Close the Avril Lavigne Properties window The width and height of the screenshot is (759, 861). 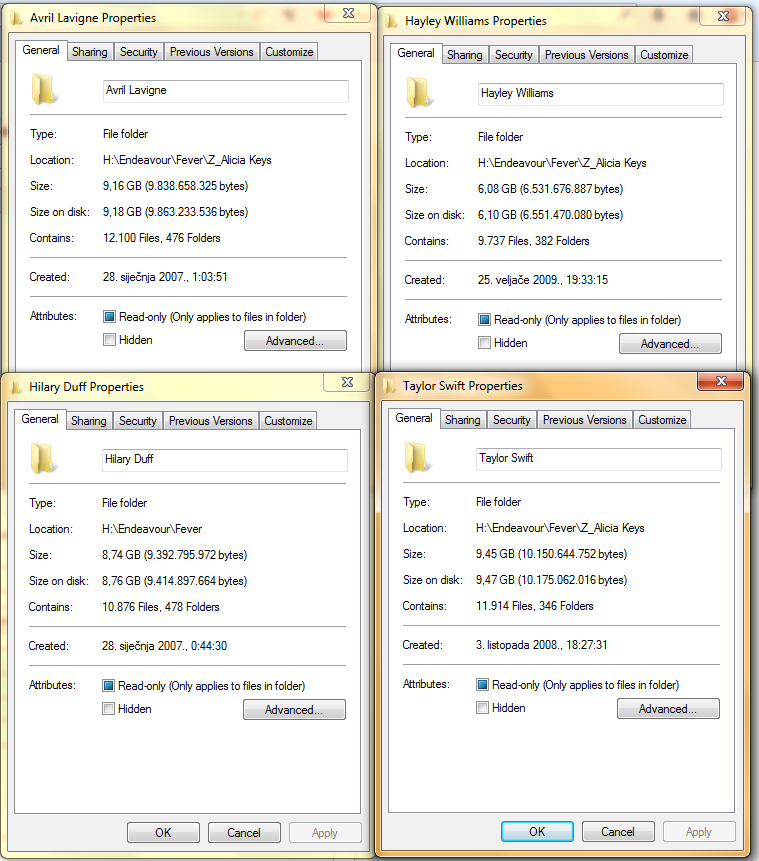coord(348,13)
